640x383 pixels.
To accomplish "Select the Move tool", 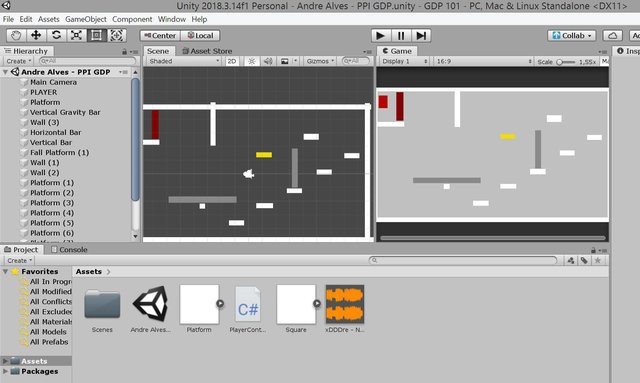I will click(36, 36).
